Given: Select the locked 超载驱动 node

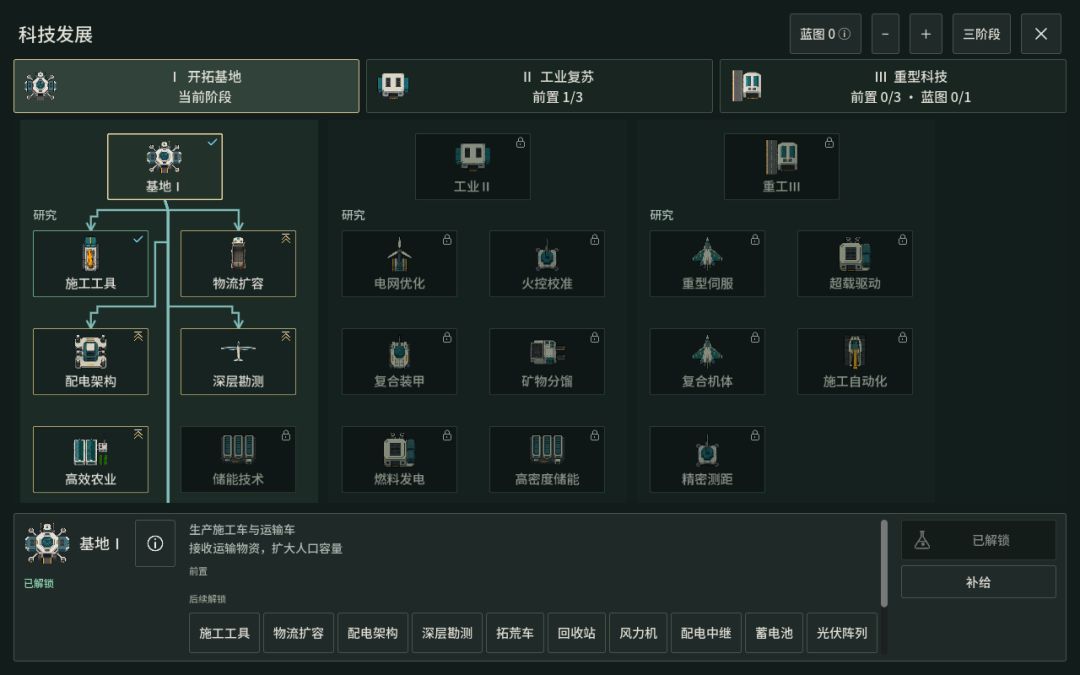Looking at the screenshot, I should coord(855,264).
